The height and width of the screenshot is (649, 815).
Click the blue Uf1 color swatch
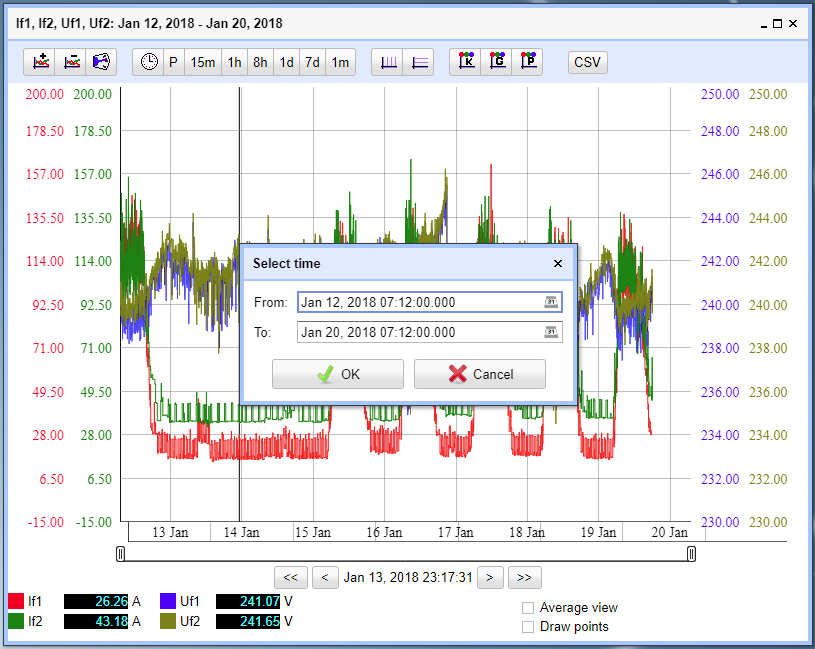168,601
